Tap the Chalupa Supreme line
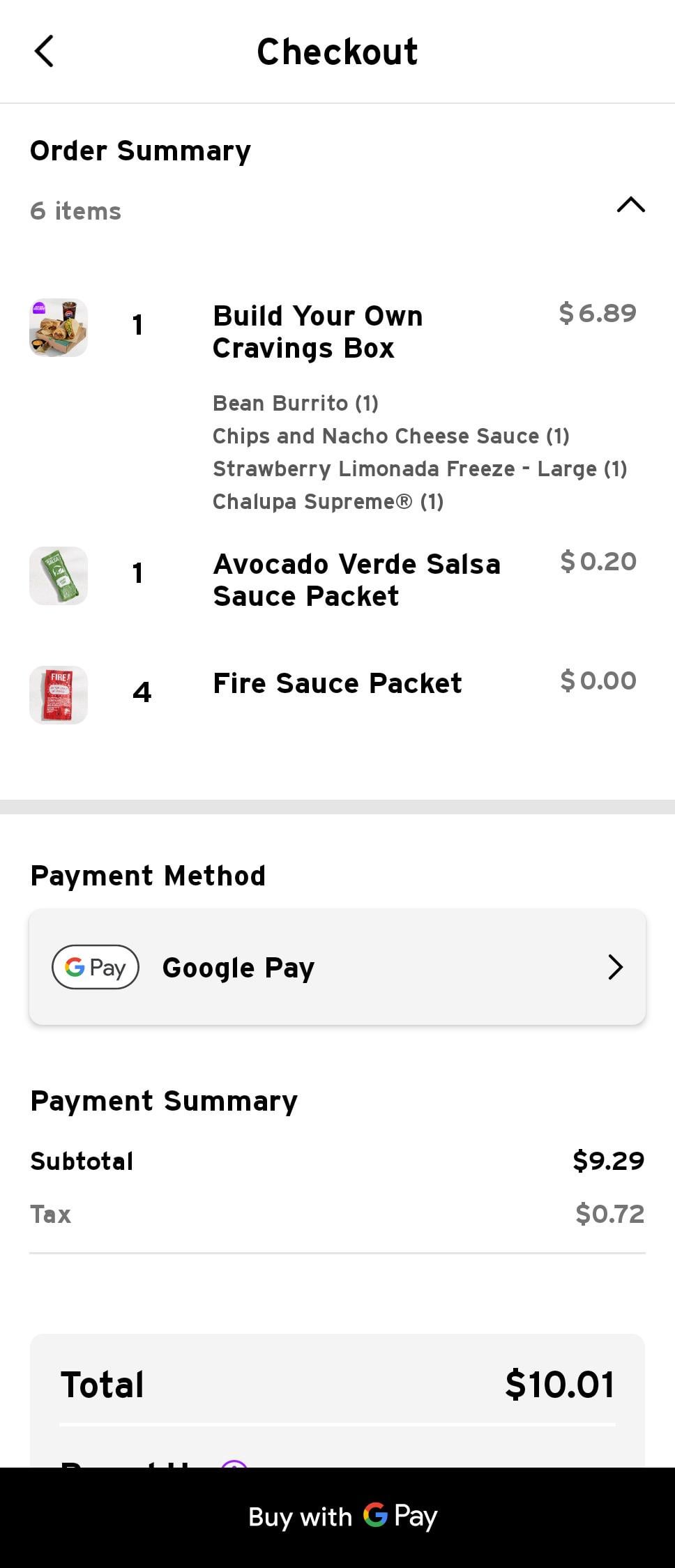The width and height of the screenshot is (675, 1568). point(328,501)
